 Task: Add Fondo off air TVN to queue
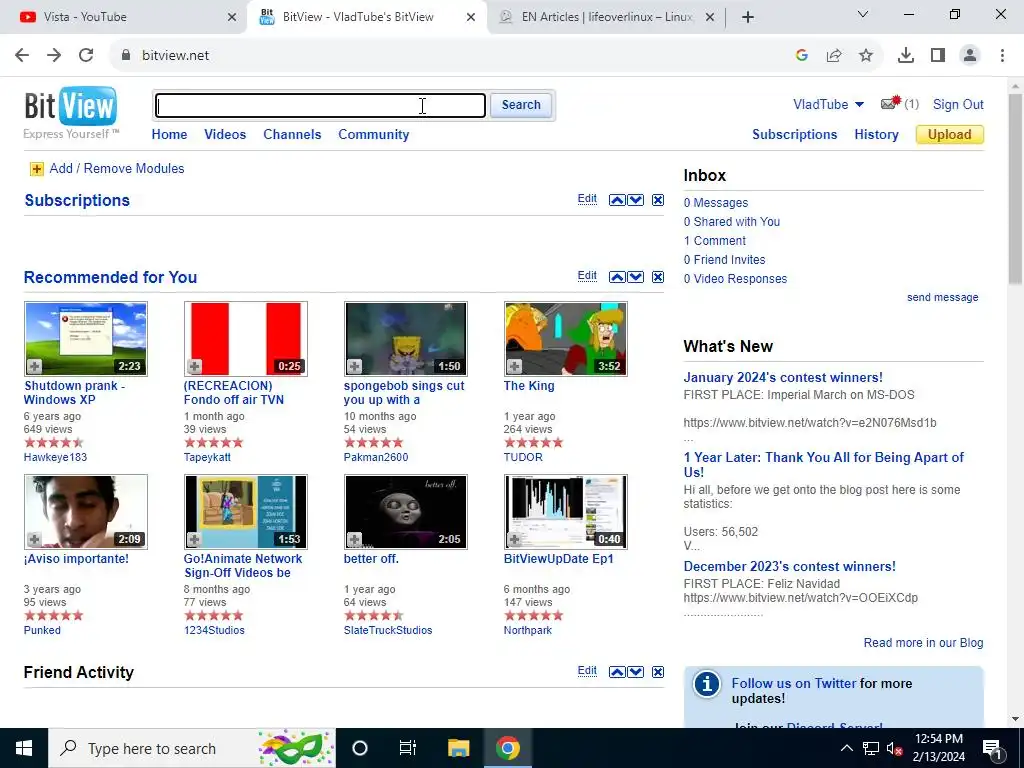(194, 366)
